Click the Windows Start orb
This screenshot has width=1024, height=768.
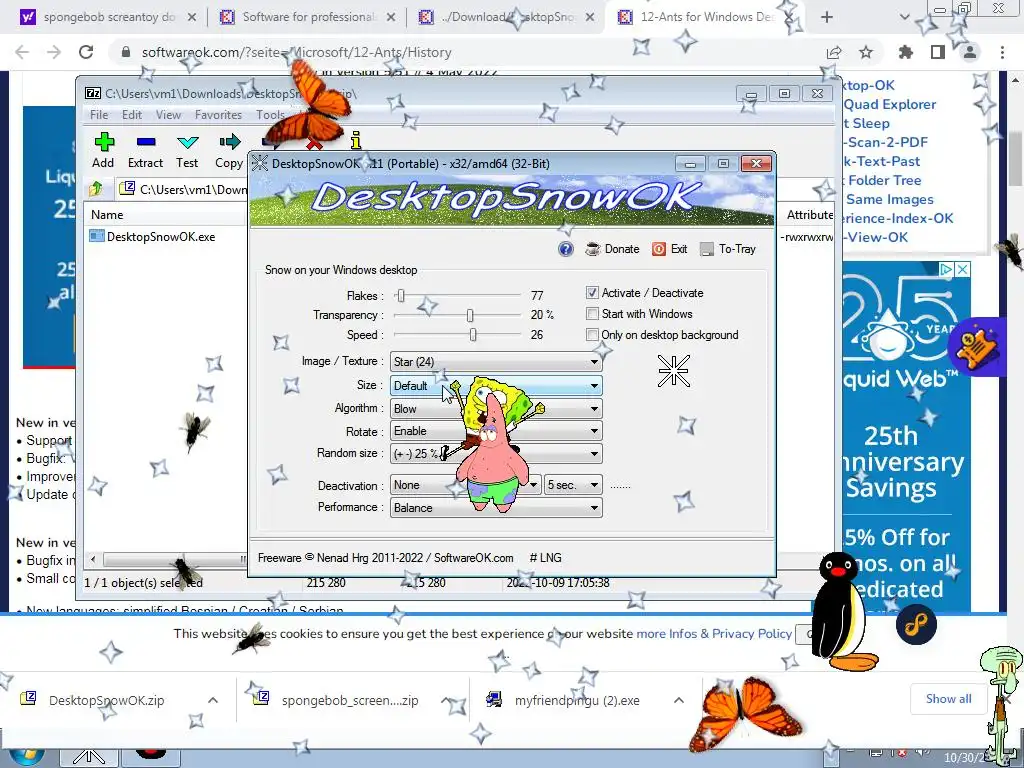pyautogui.click(x=26, y=756)
